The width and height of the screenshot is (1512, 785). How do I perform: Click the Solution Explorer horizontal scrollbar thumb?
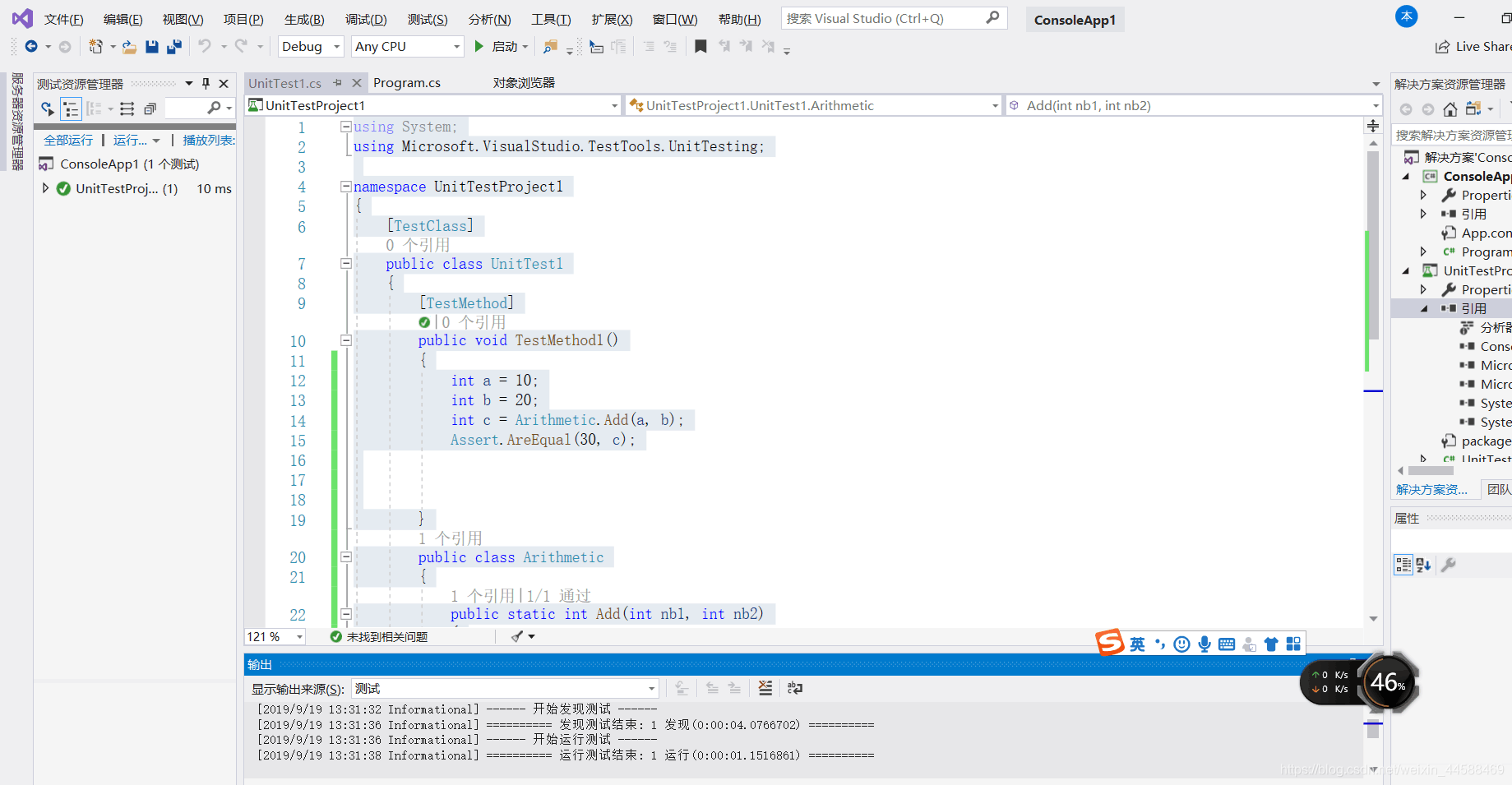pos(1431,471)
